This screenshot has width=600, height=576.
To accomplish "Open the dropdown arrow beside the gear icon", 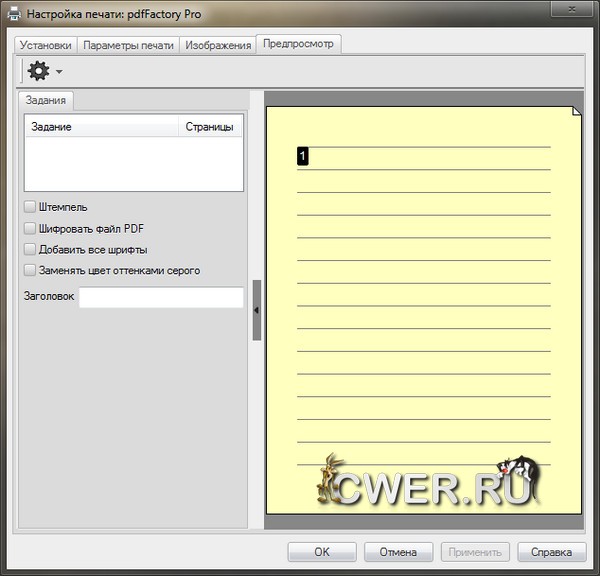I will [x=59, y=72].
